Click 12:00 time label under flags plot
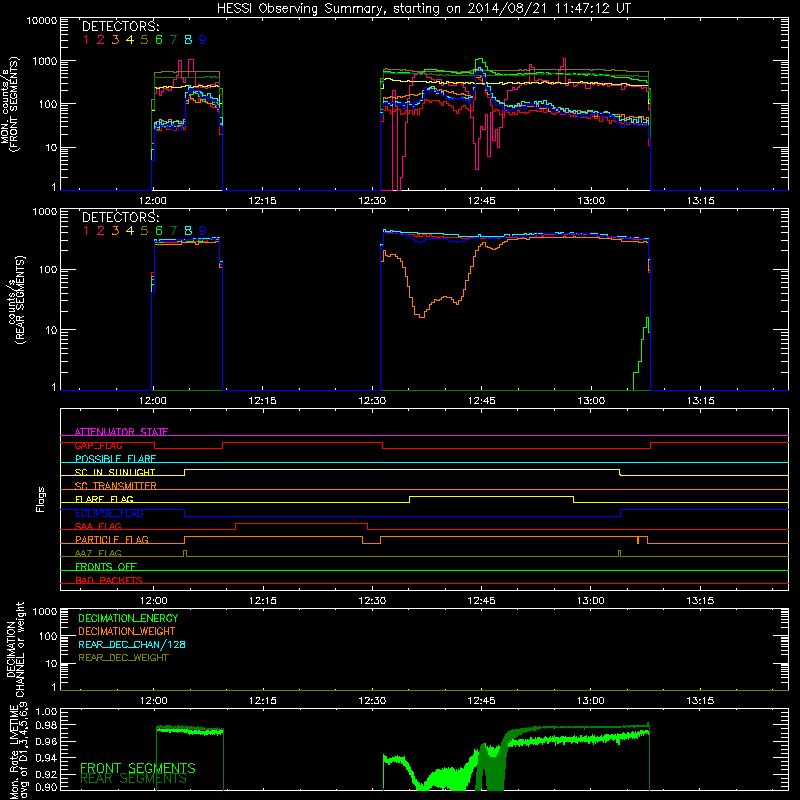800x800 pixels. click(154, 601)
